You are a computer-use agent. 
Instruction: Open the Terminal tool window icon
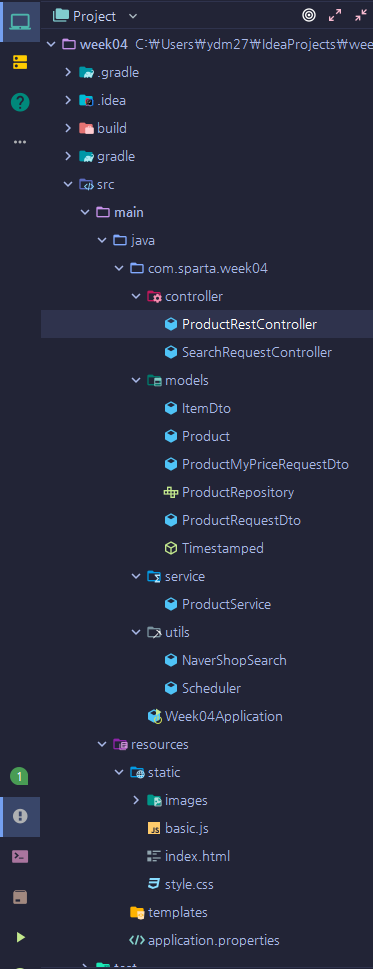(20, 857)
